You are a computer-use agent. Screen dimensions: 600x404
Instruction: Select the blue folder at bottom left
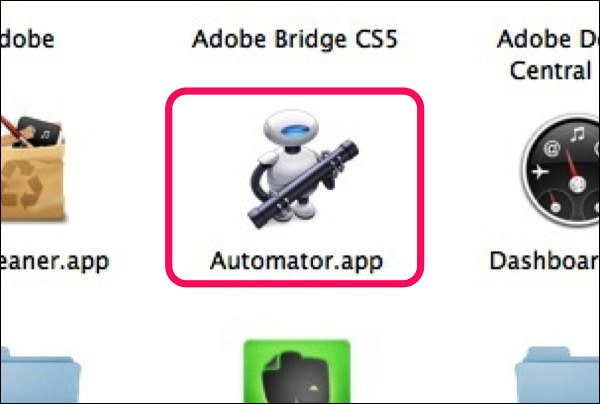point(40,375)
